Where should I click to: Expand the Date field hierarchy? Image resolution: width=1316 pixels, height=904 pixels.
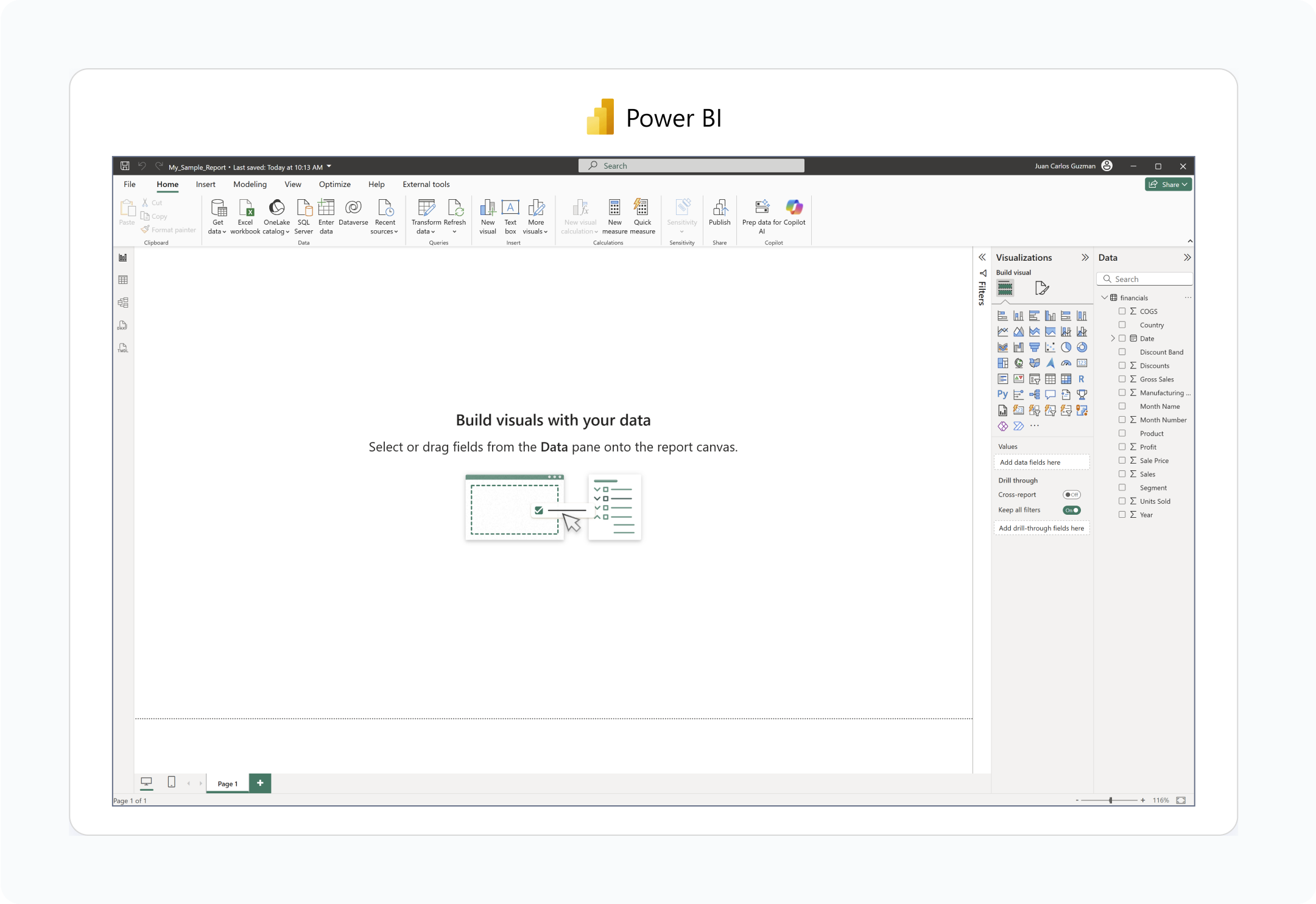[x=1113, y=339]
